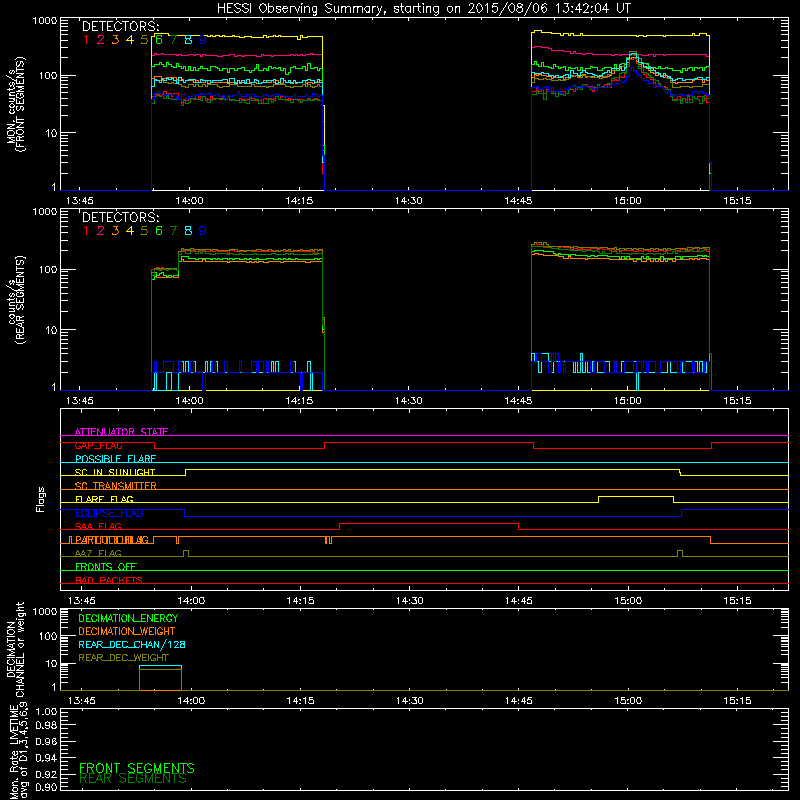Click the raised FLARE_FLAG segment near 15:00
This screenshot has width=800, height=800.
pos(636,496)
